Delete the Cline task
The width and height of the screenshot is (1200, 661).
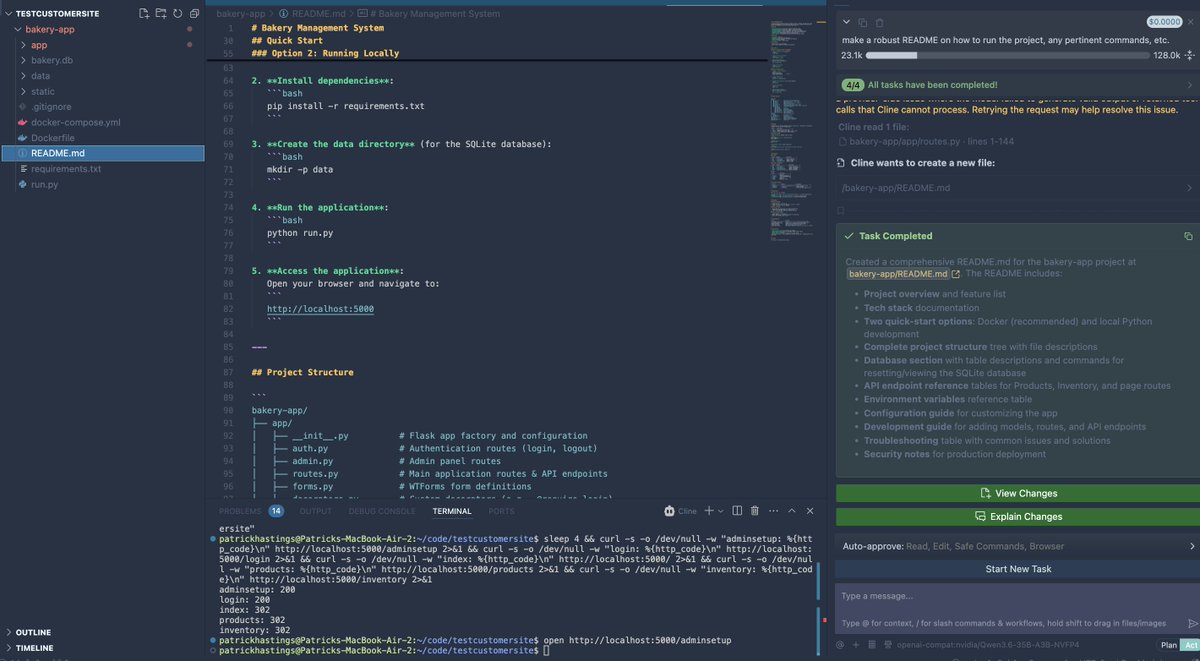pyautogui.click(x=879, y=22)
